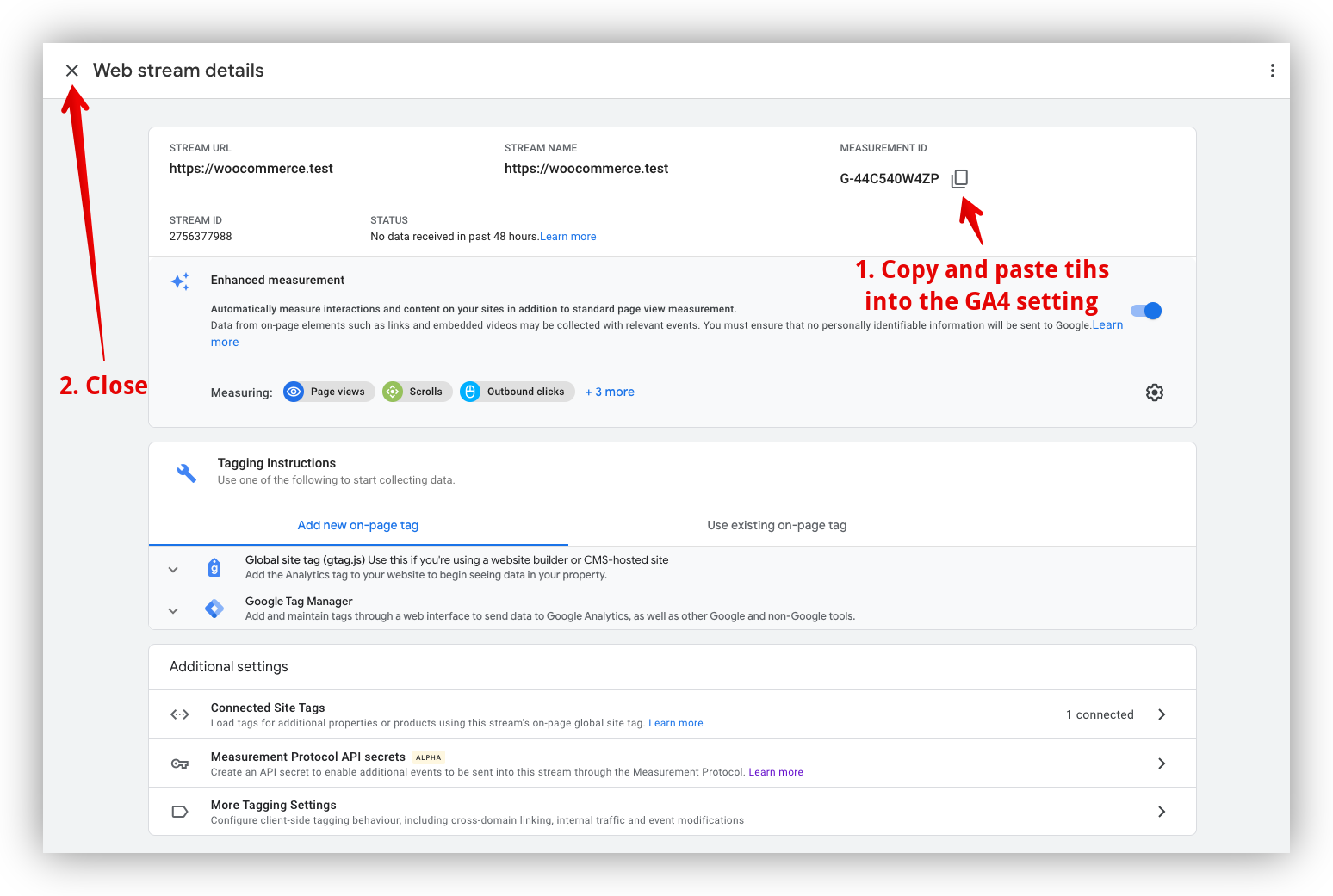Open Connected Site Tags chevron

(1162, 714)
